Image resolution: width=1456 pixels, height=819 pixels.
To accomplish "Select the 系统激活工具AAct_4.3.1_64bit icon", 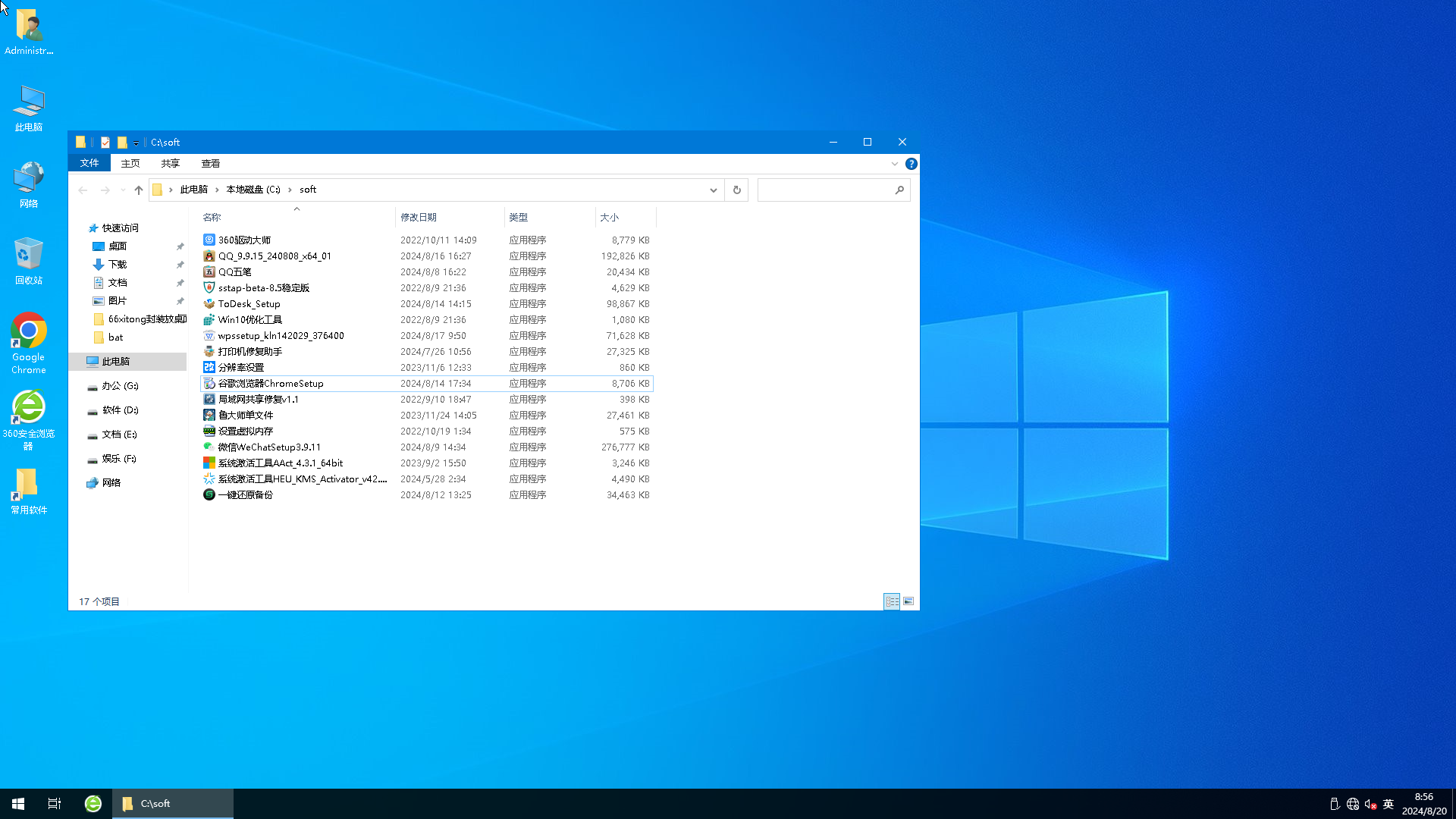I will tap(209, 463).
